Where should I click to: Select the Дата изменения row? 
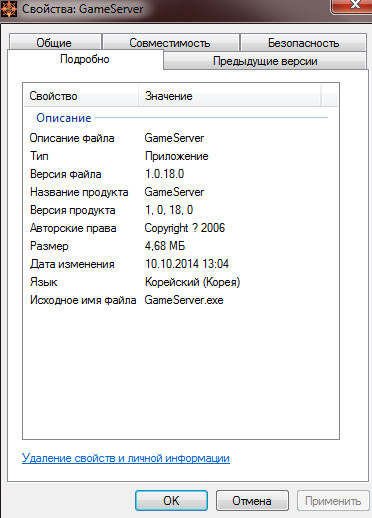tap(181, 264)
